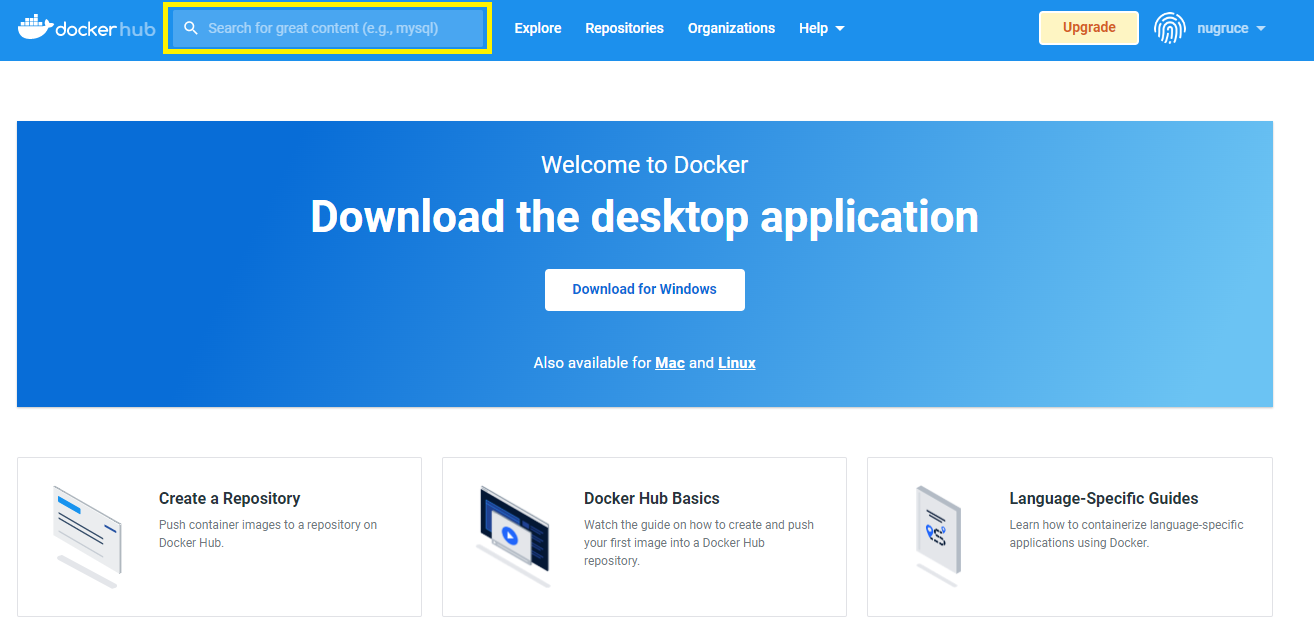The height and width of the screenshot is (628, 1314).
Task: Focus the search for great content field
Action: (x=327, y=28)
